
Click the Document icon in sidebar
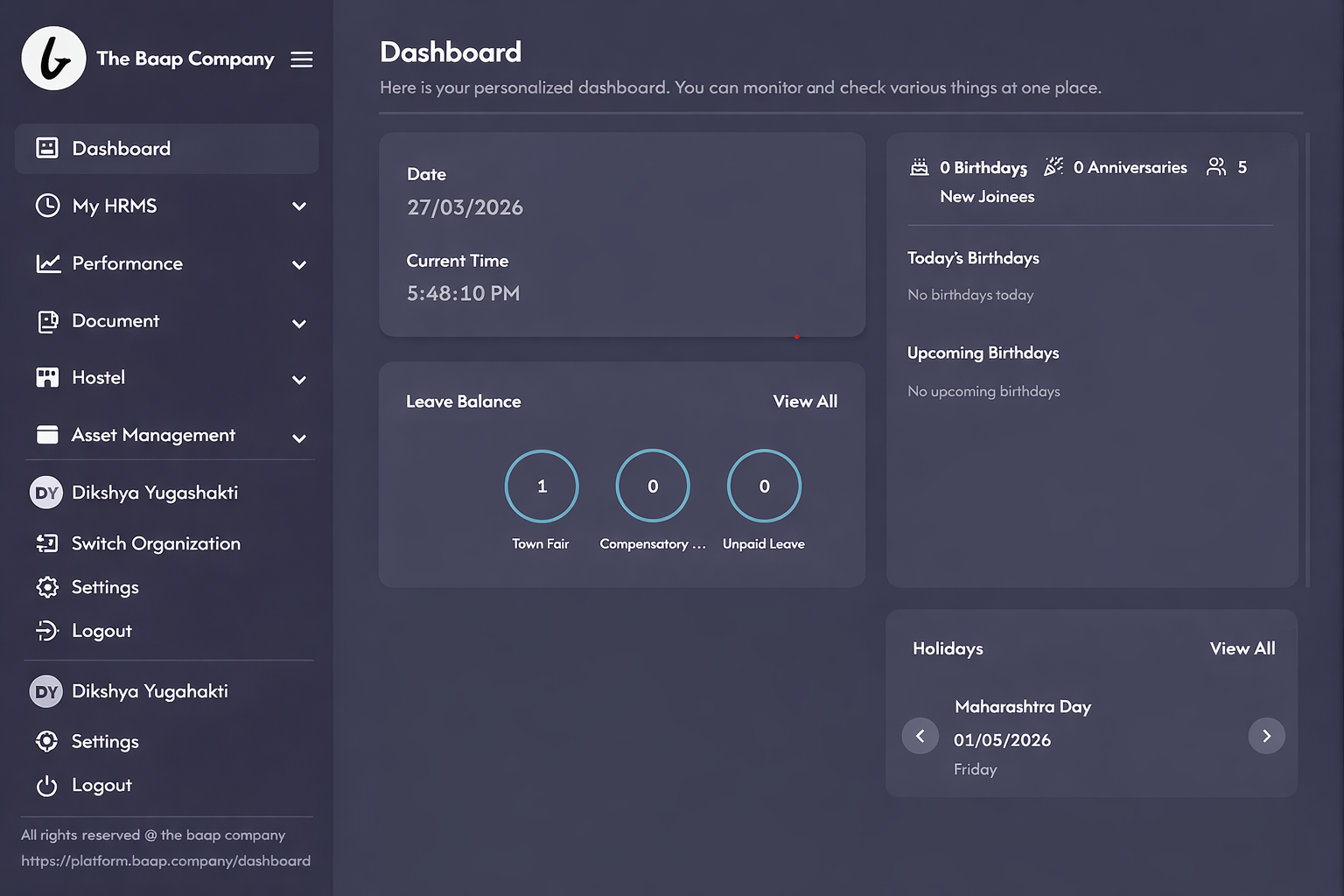[x=48, y=321]
